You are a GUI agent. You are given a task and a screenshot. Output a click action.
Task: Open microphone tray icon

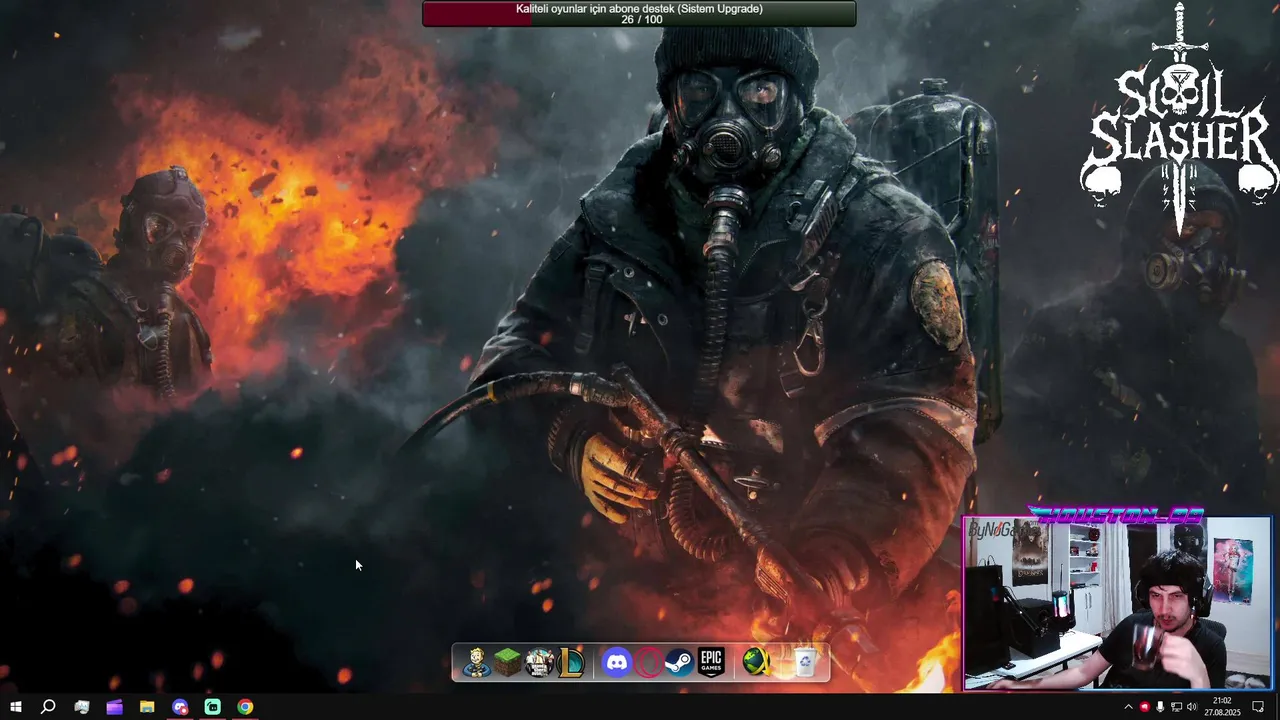pos(1160,707)
